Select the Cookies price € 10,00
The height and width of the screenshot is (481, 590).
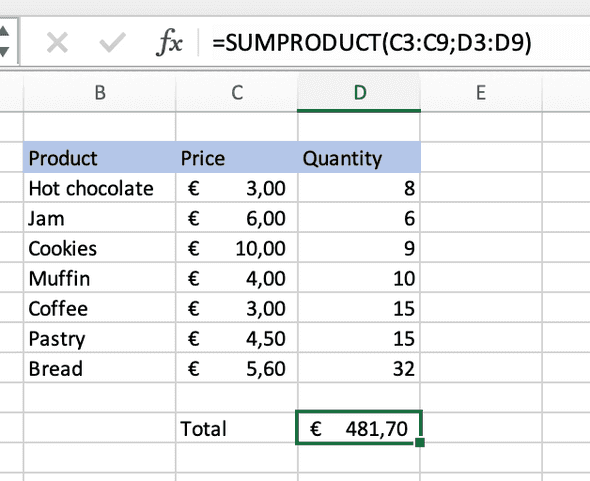tap(237, 248)
